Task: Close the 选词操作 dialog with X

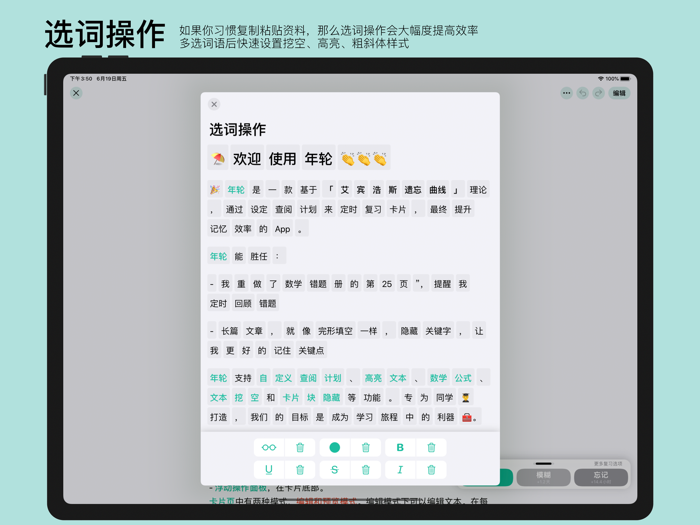Action: (214, 104)
